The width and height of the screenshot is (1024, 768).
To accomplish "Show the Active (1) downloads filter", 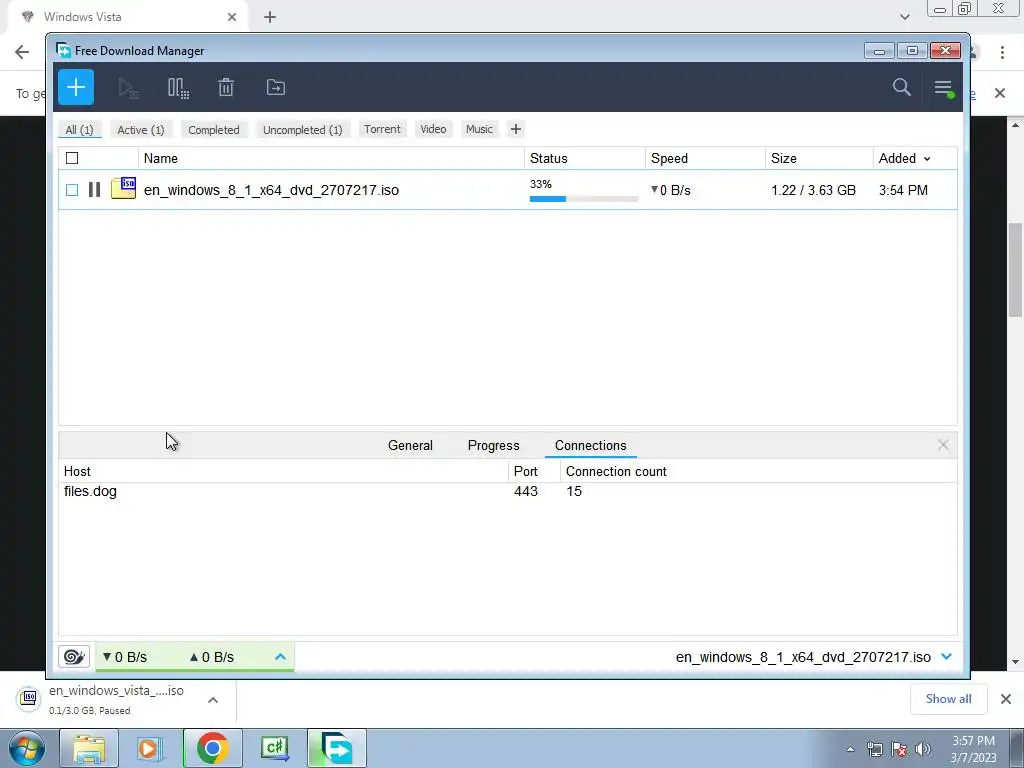I will [141, 130].
